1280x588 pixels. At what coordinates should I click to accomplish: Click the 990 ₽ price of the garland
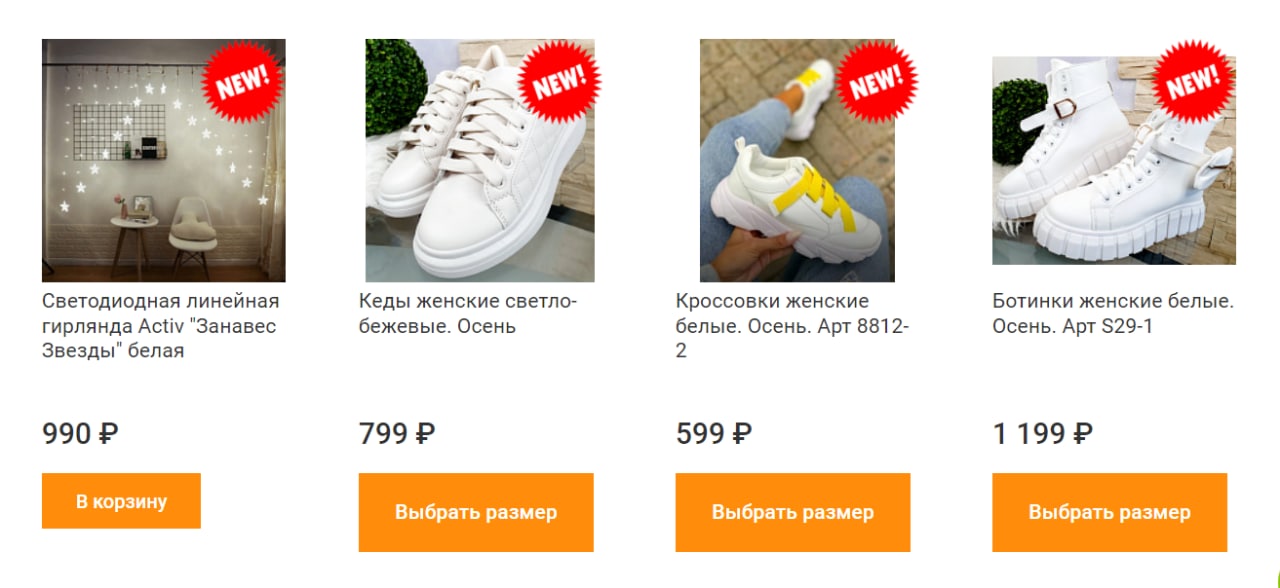(80, 434)
